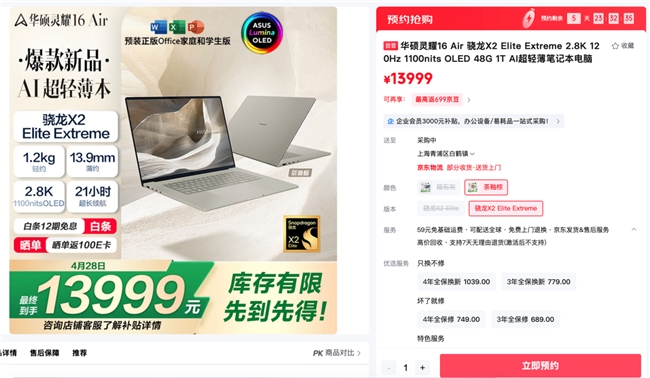Click the PowerPoint icon in product image

click(x=196, y=27)
